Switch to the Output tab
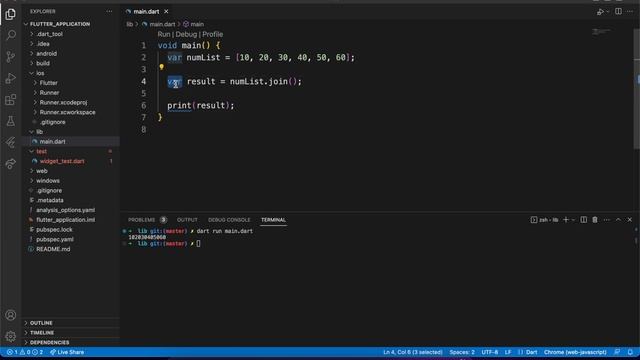640x360 pixels. [187, 220]
